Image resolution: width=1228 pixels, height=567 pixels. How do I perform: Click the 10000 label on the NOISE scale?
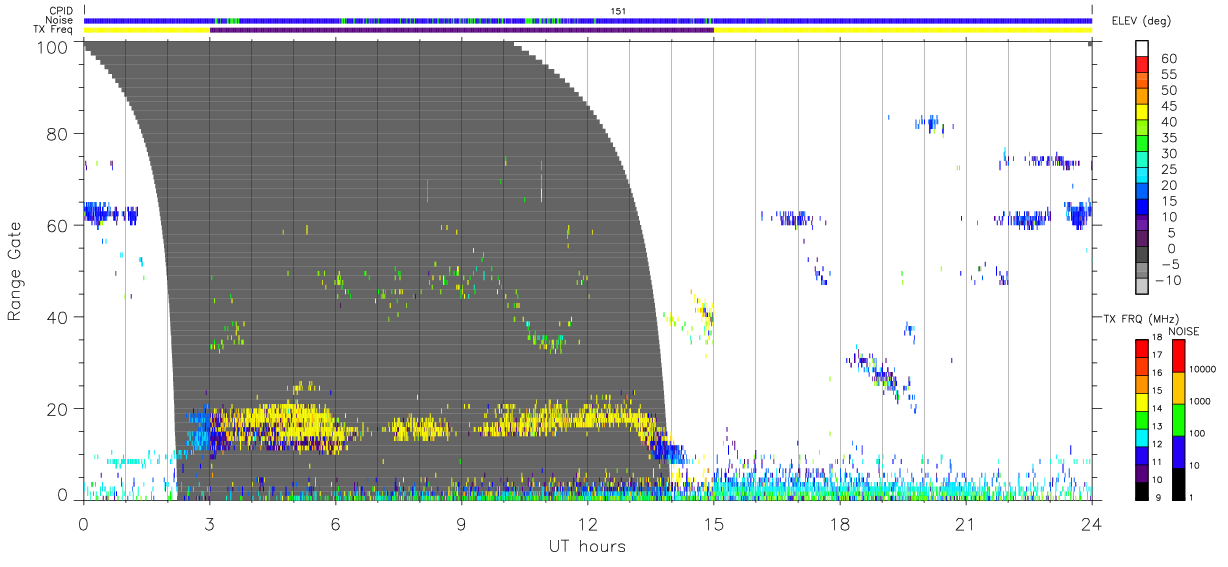(x=1204, y=368)
